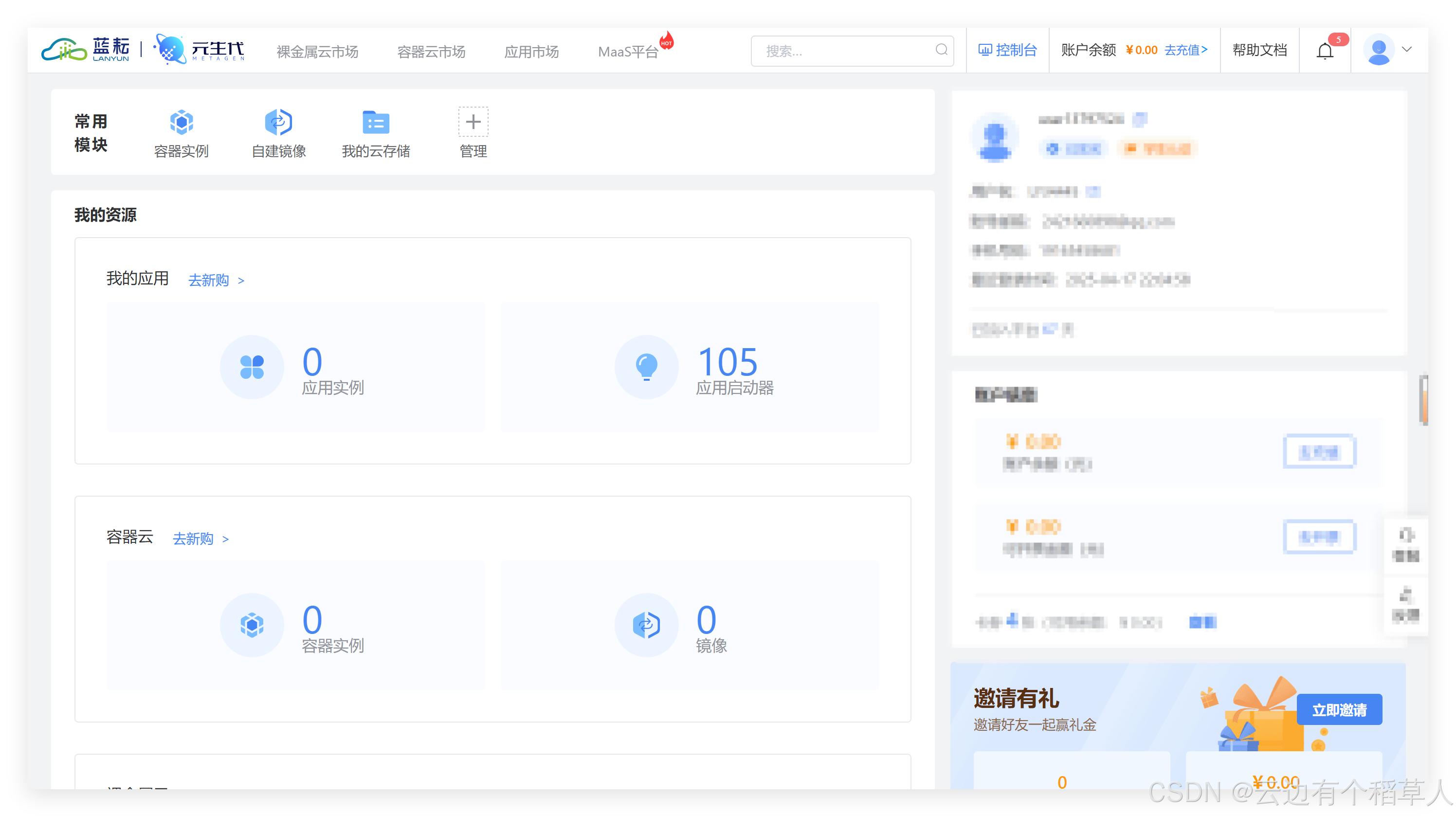Click the 镜像 count icon

[646, 625]
